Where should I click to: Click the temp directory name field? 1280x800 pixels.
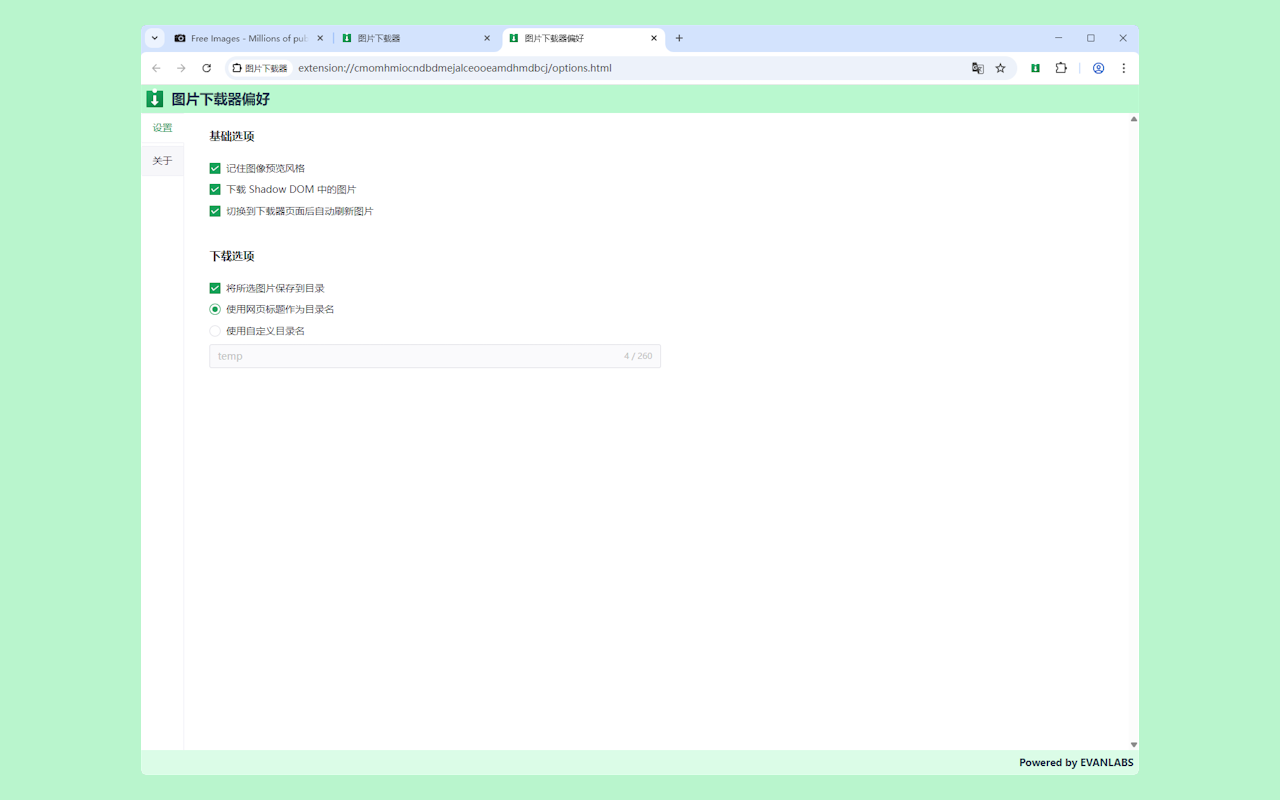coord(435,356)
